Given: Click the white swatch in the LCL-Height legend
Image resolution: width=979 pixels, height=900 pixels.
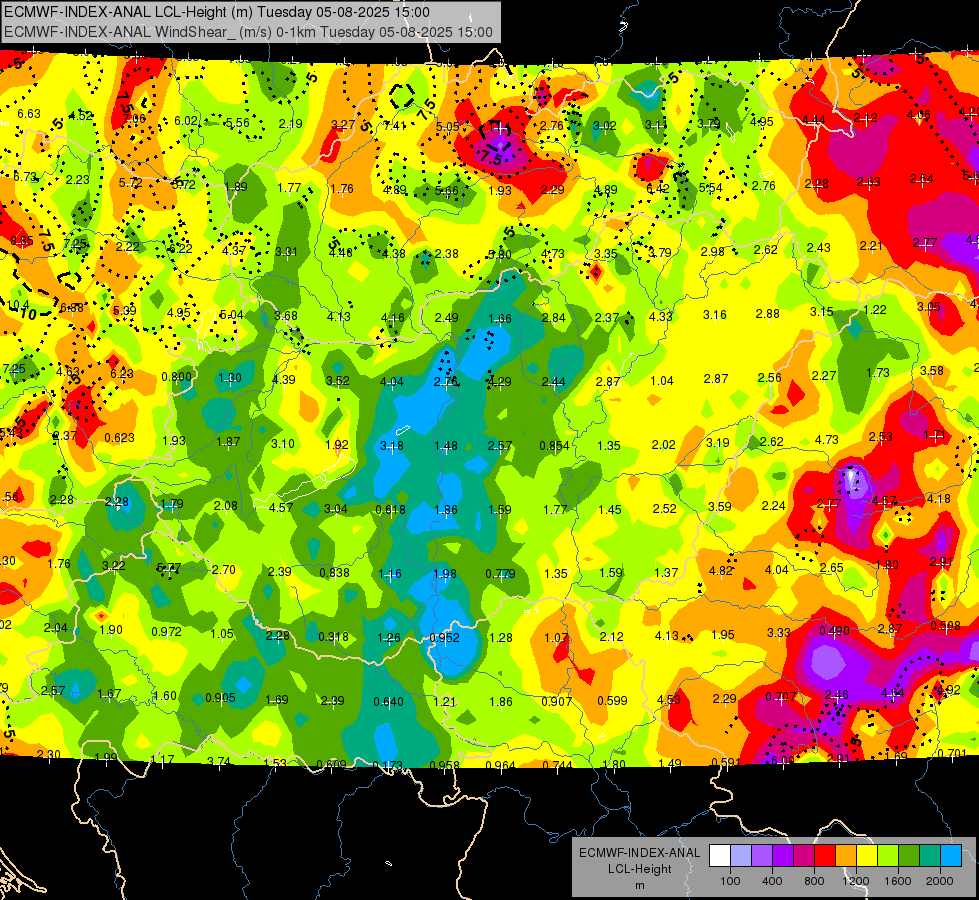Looking at the screenshot, I should [x=720, y=856].
